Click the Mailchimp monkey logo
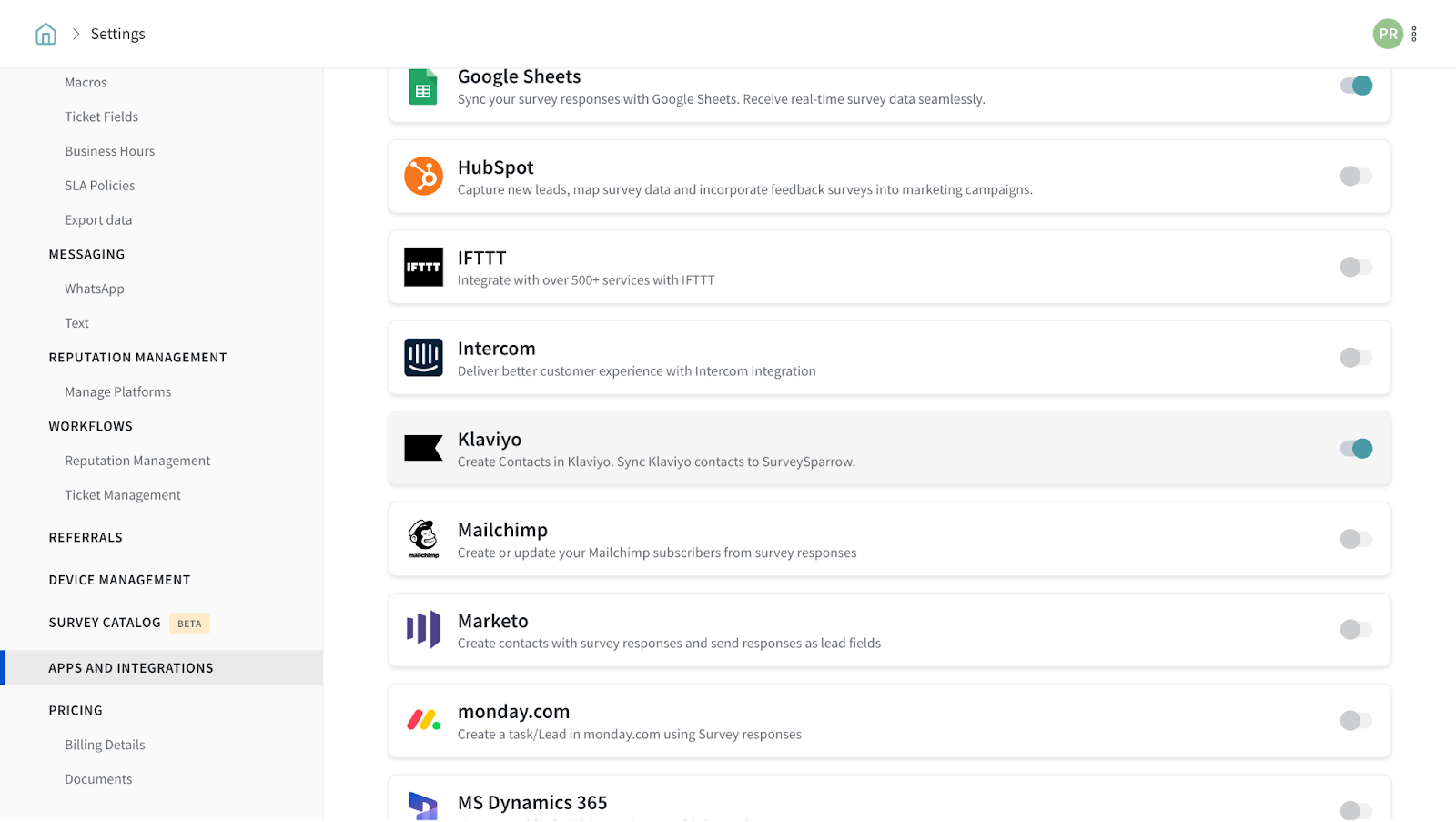This screenshot has width=1456, height=822. (423, 539)
